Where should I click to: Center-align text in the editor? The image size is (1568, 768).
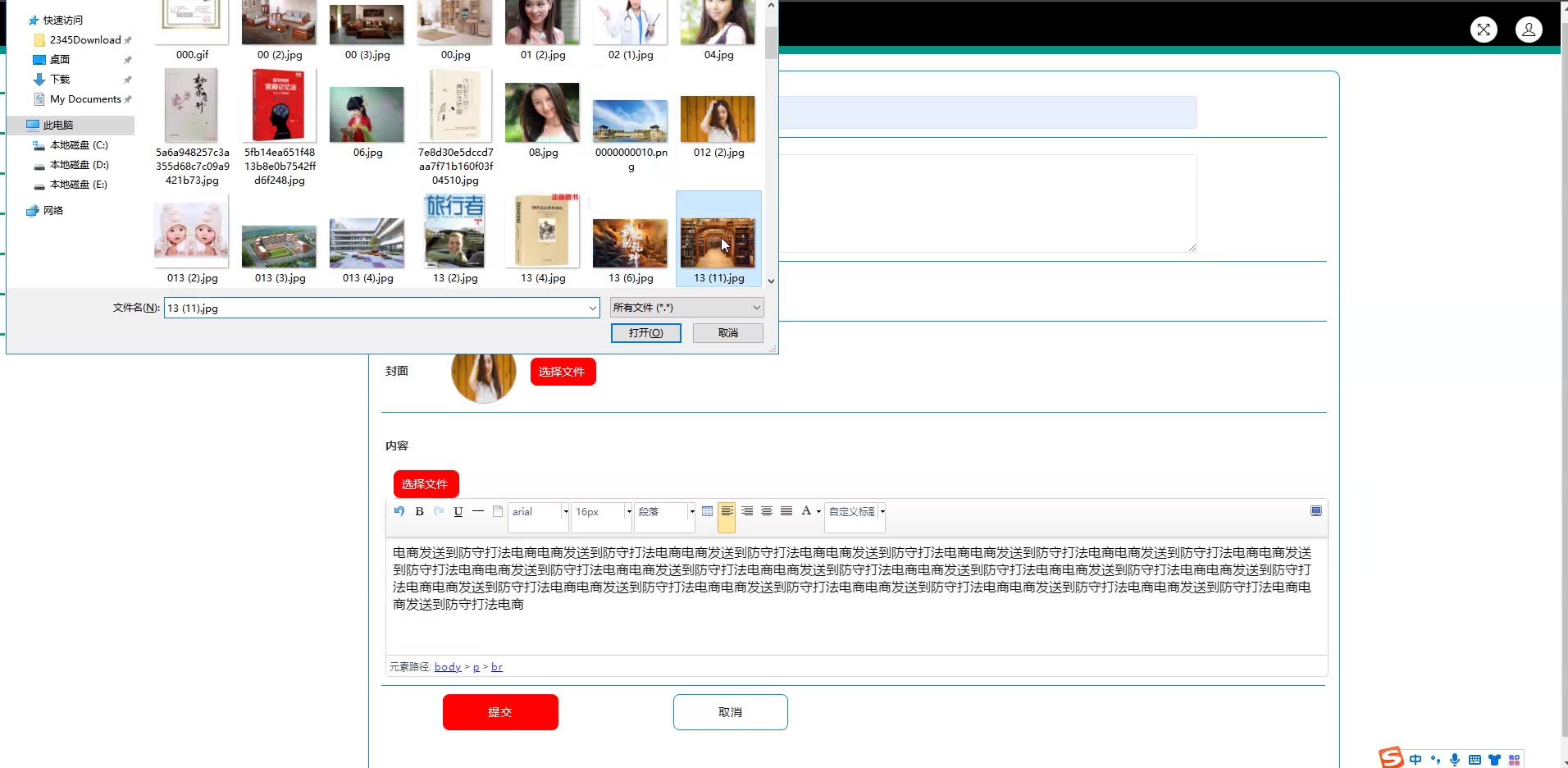click(x=767, y=511)
